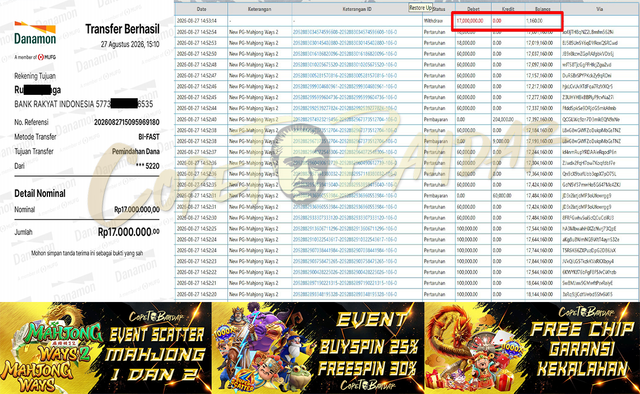Open the Keterangan ID link for 14:52:25

pyautogui.click(x=344, y=229)
